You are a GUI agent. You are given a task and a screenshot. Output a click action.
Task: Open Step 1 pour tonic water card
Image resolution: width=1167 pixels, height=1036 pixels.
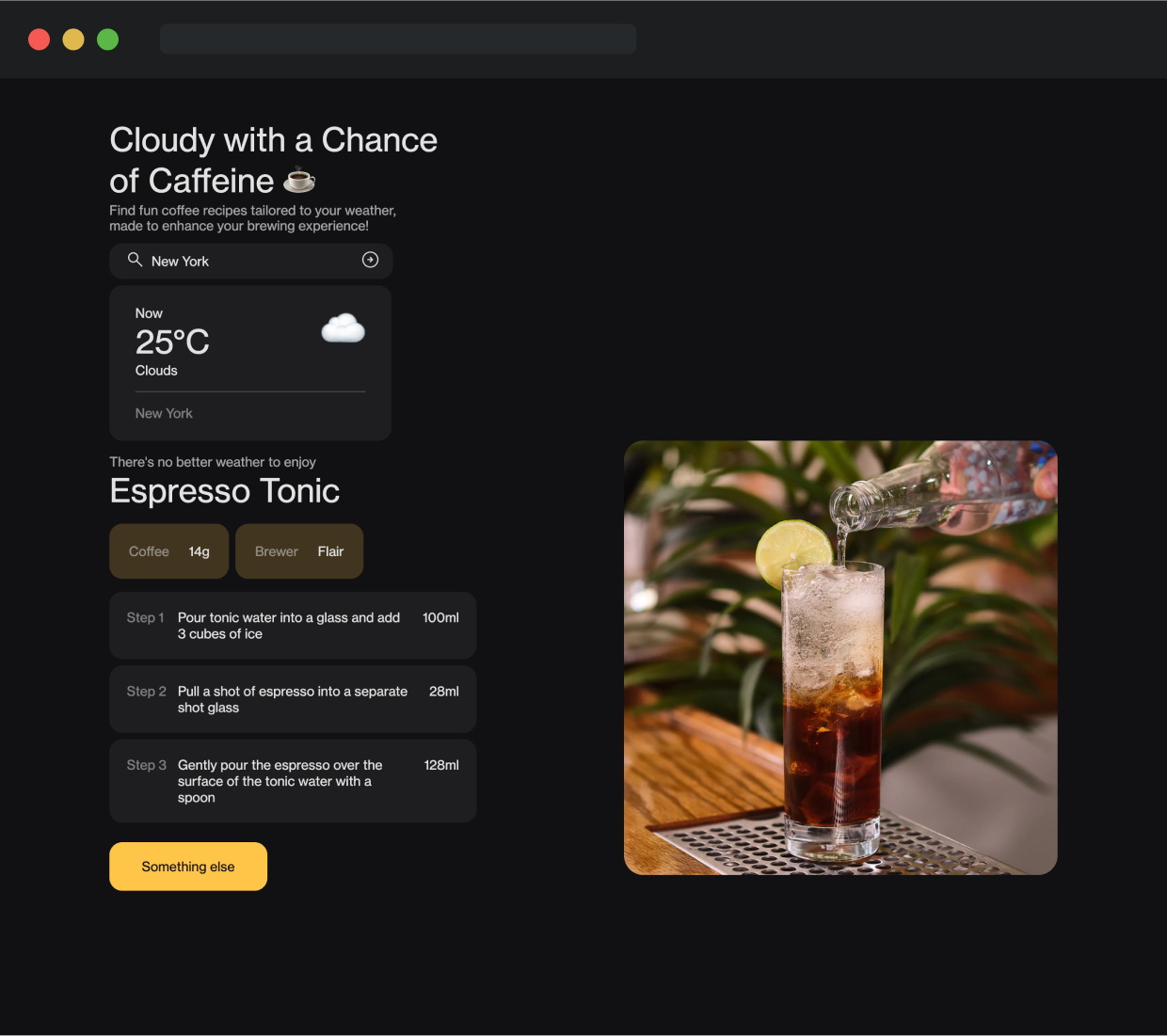point(293,626)
